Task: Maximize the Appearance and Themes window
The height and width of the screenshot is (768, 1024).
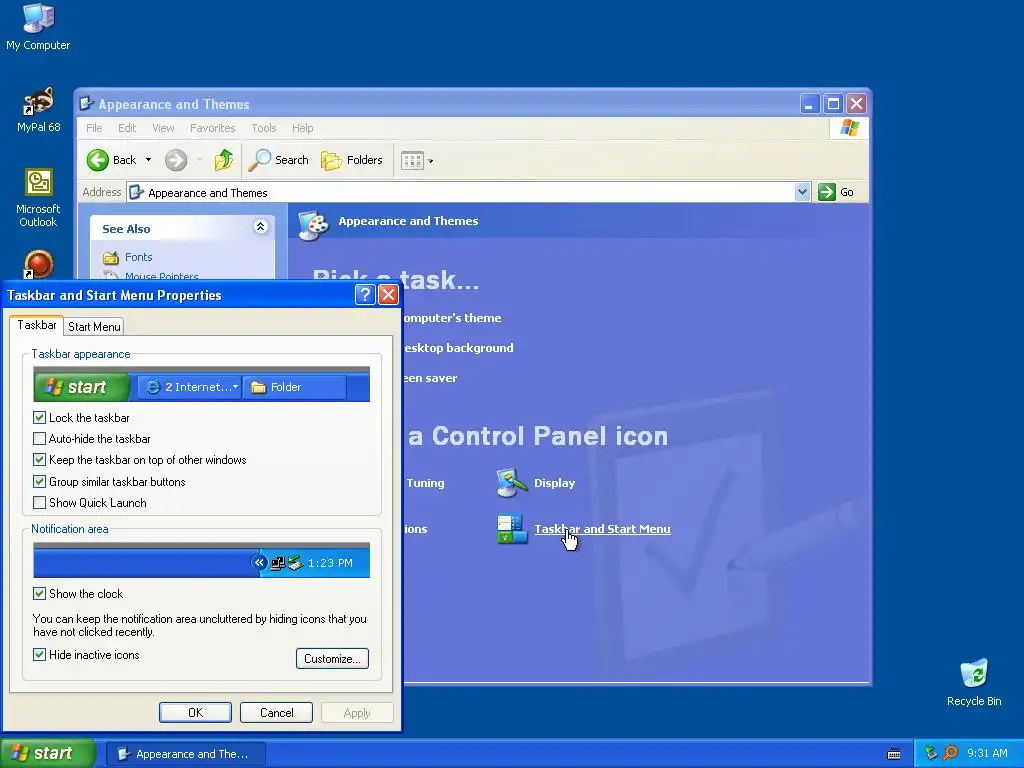Action: (833, 104)
